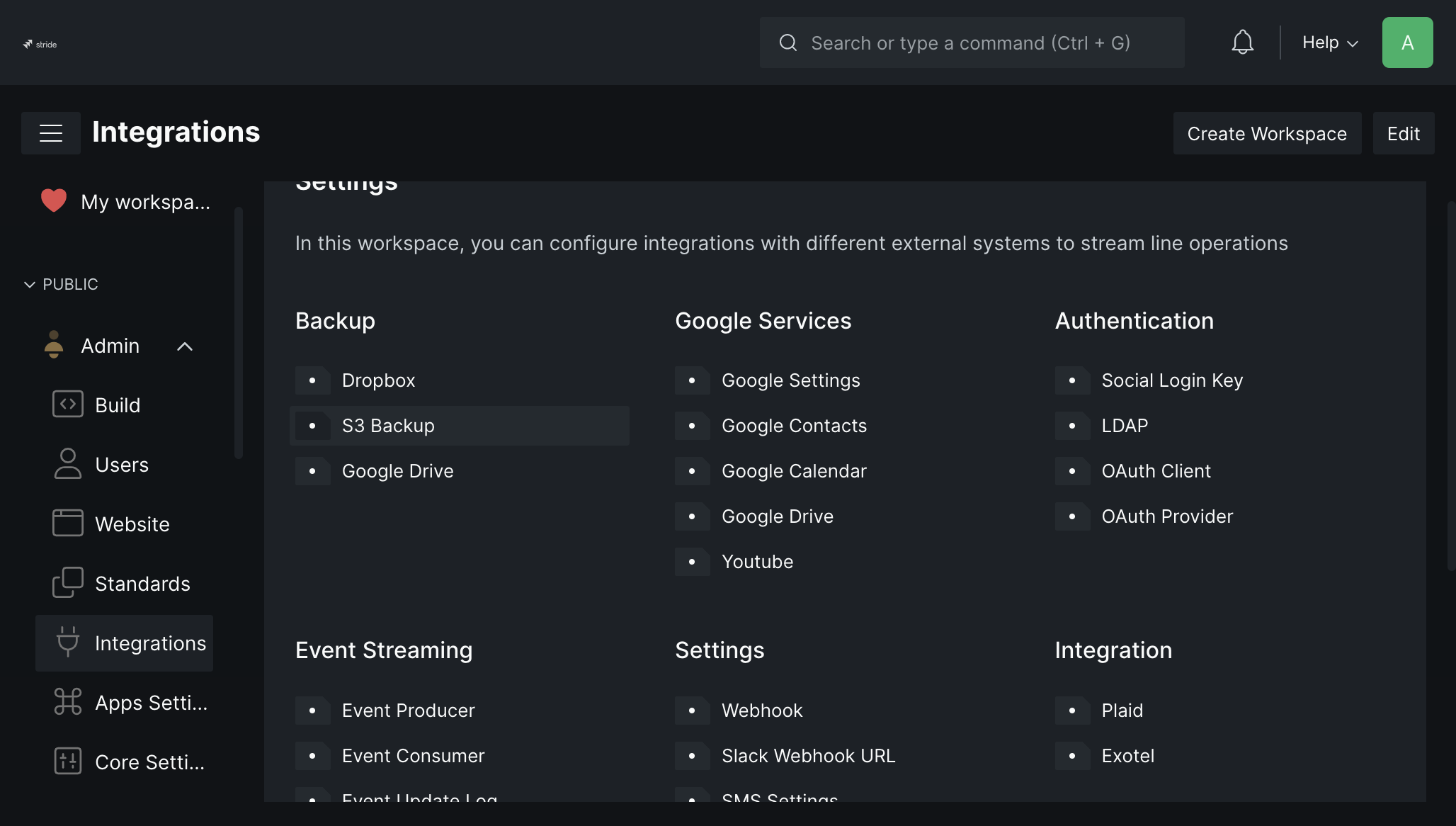
Task: Click the bullet icon beside Plaid
Action: click(x=1072, y=711)
